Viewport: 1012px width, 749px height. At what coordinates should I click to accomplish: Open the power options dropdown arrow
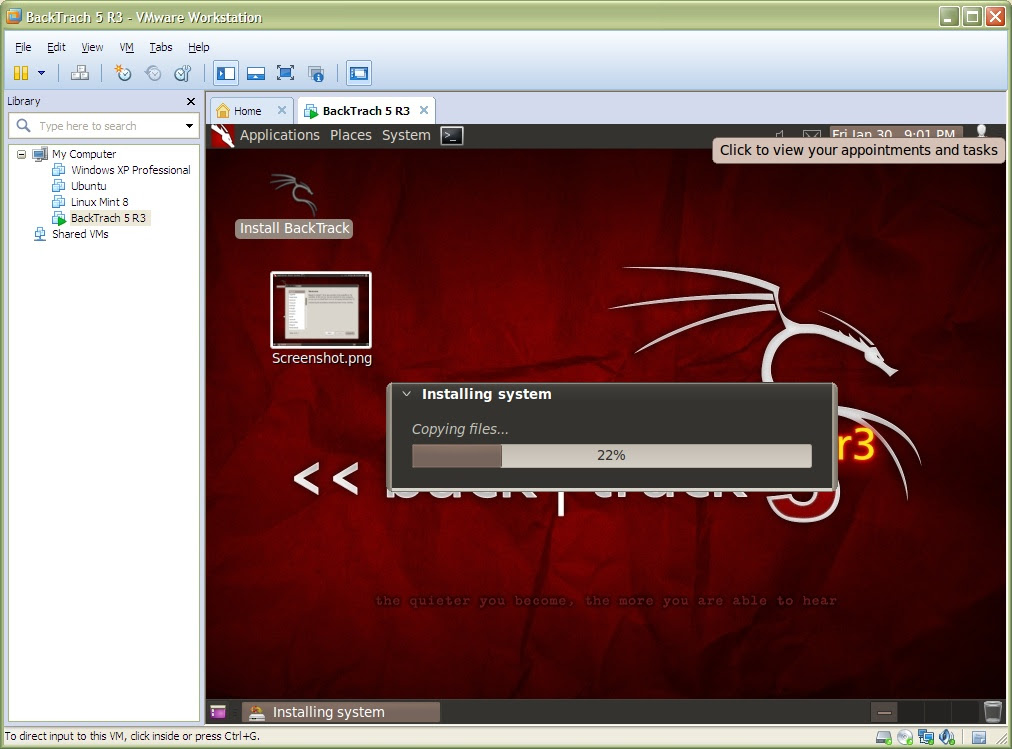click(x=41, y=73)
